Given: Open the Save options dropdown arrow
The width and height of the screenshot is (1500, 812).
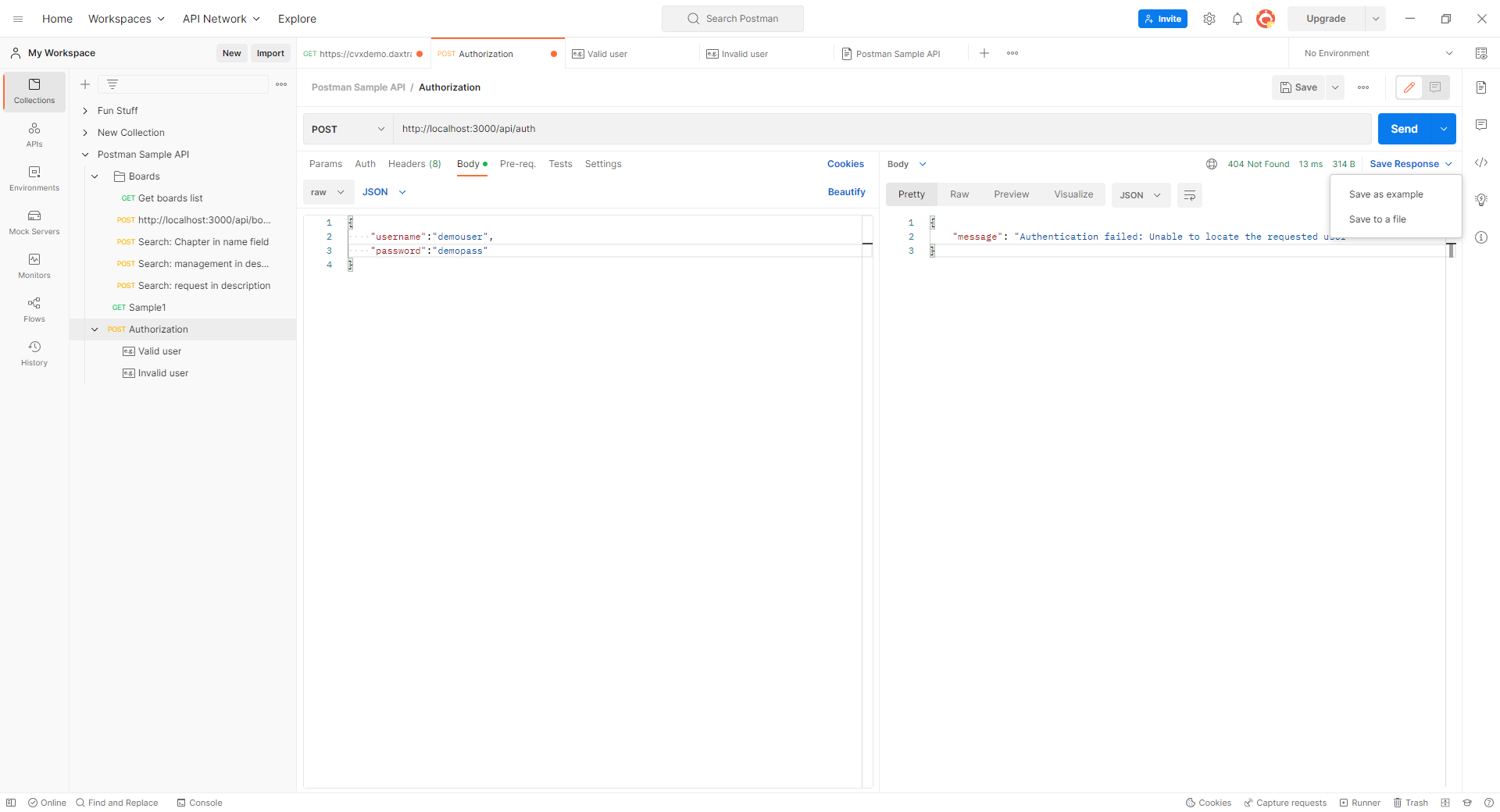Looking at the screenshot, I should pyautogui.click(x=1335, y=87).
